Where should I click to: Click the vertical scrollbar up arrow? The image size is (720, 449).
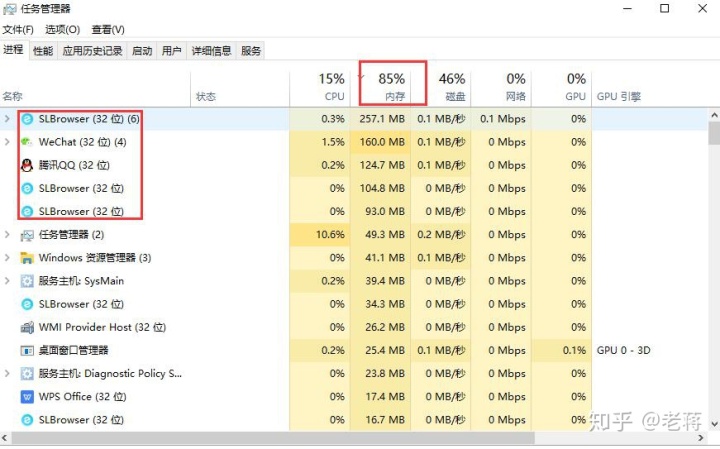(714, 115)
